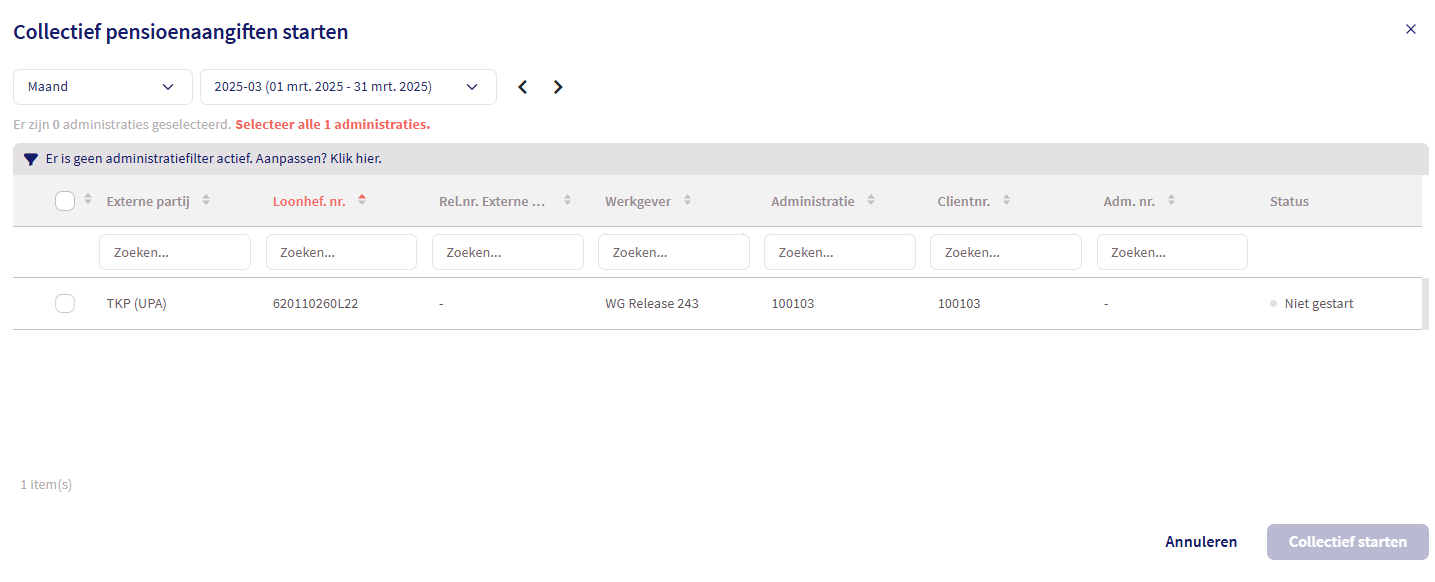Sort by Administratie column arrows

pyautogui.click(x=871, y=200)
